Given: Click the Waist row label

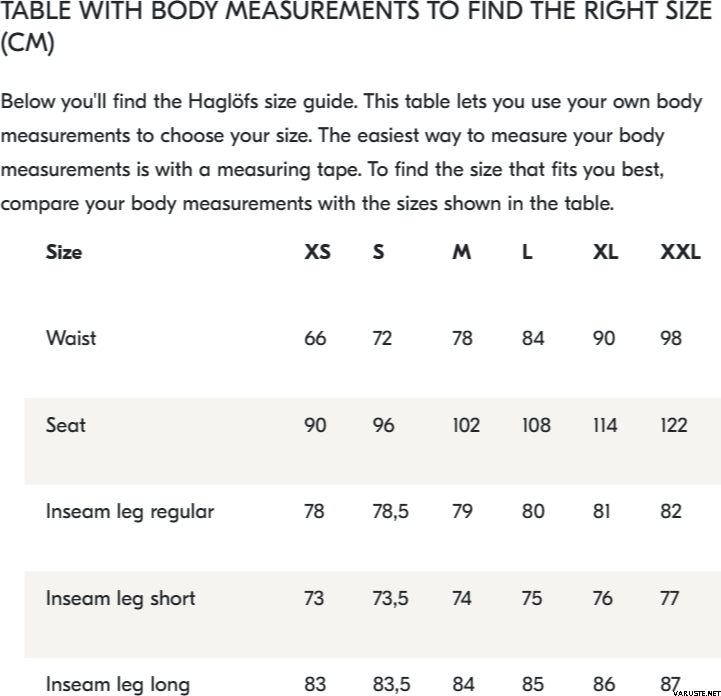Looking at the screenshot, I should 71,338.
